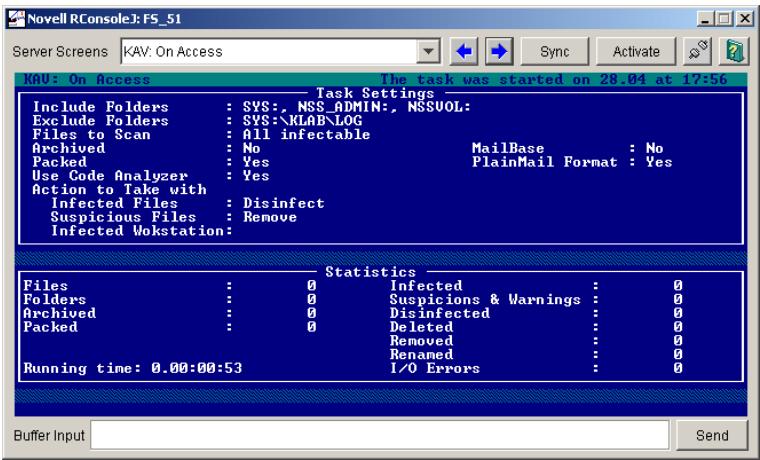Close the RConsoleJ window
Image resolution: width=760 pixels, height=460 pixels.
744,19
